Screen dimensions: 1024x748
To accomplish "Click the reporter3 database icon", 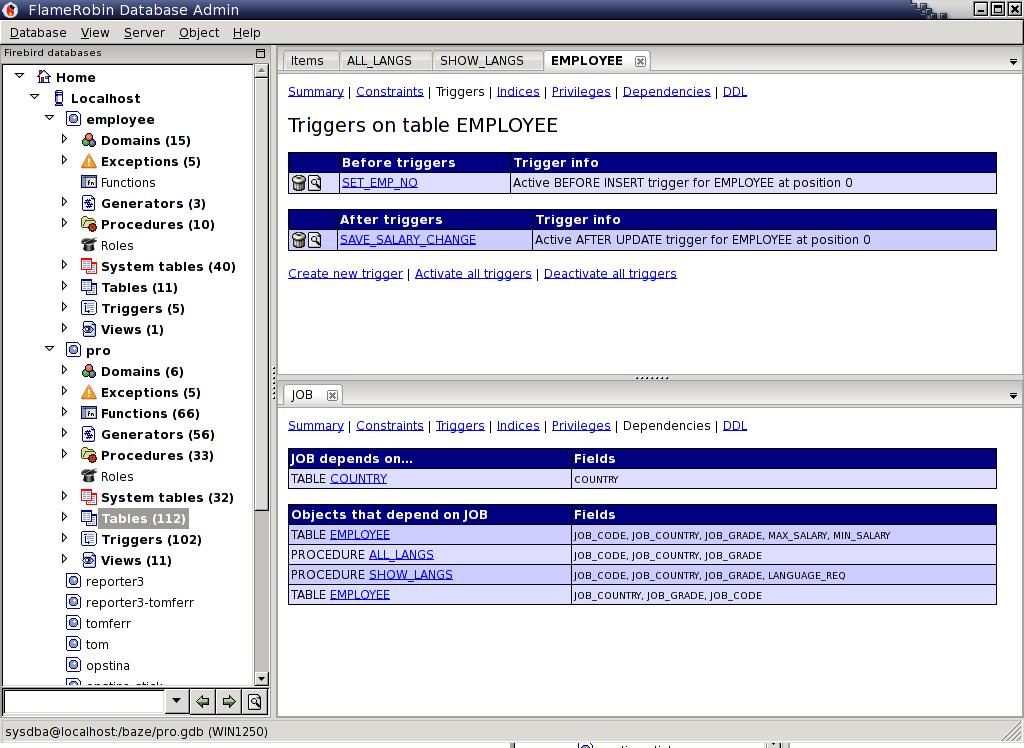I will coord(74,581).
